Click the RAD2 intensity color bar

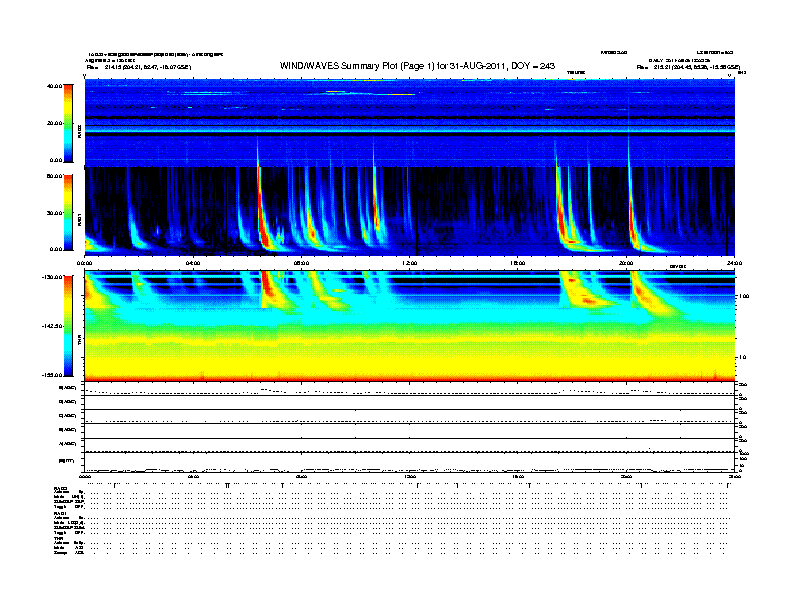point(68,123)
